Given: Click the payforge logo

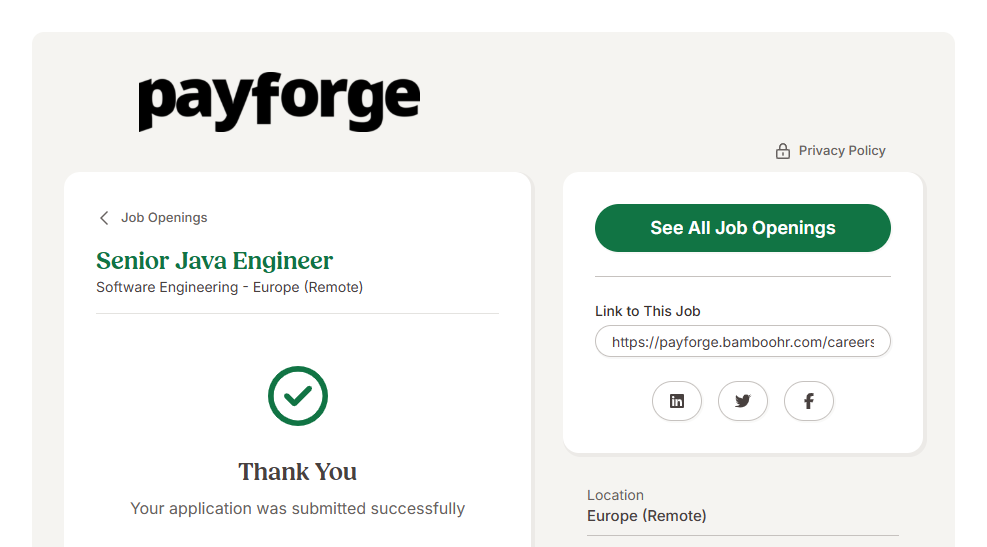Looking at the screenshot, I should pos(279,102).
